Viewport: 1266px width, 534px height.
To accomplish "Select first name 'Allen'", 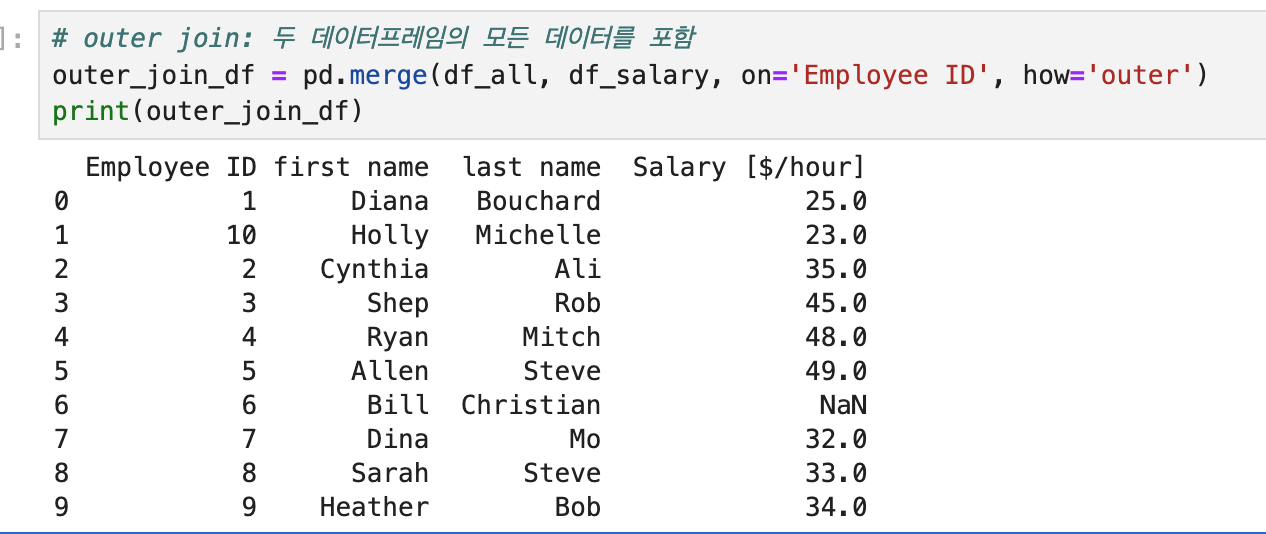I will 390,371.
